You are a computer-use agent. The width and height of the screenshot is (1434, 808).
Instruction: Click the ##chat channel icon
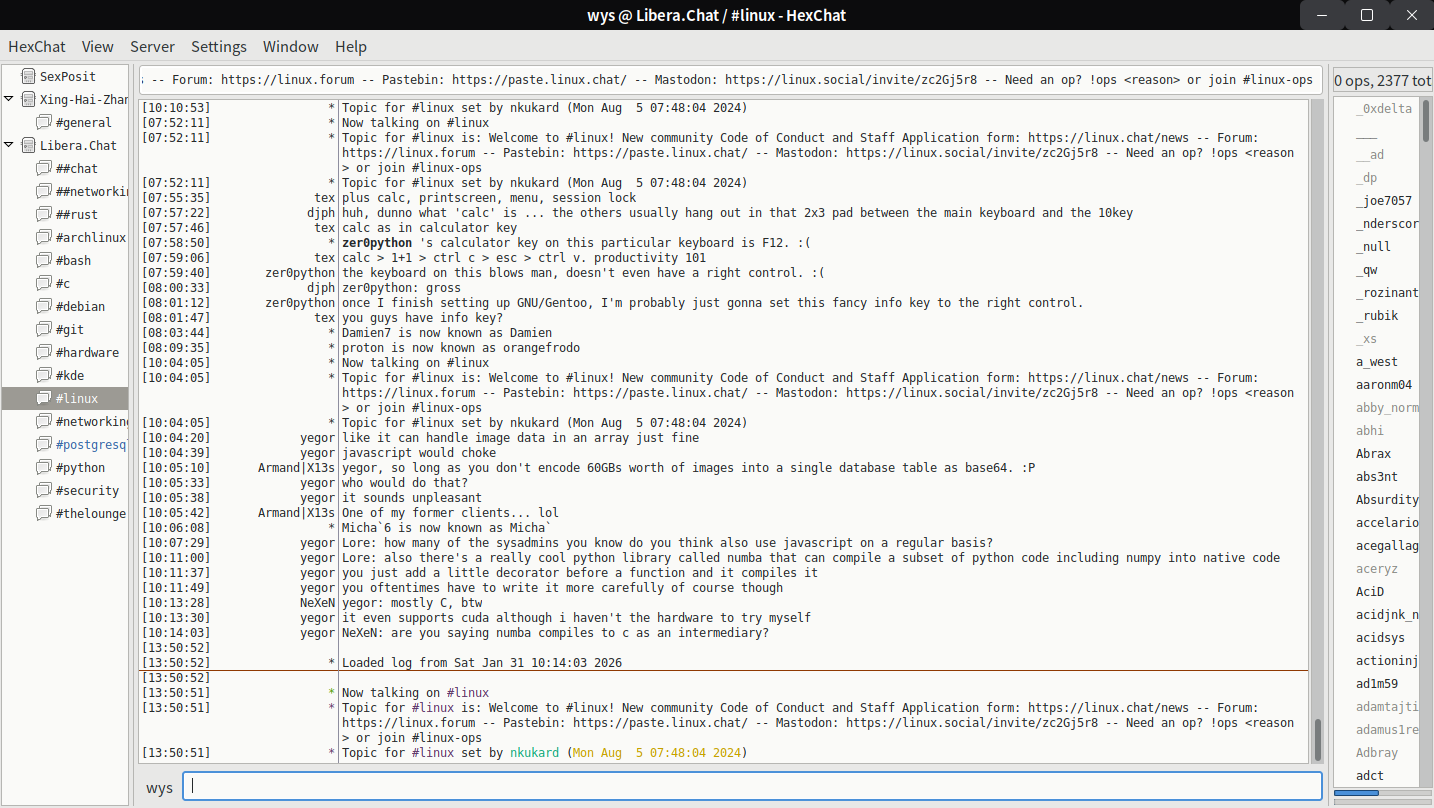(x=44, y=168)
